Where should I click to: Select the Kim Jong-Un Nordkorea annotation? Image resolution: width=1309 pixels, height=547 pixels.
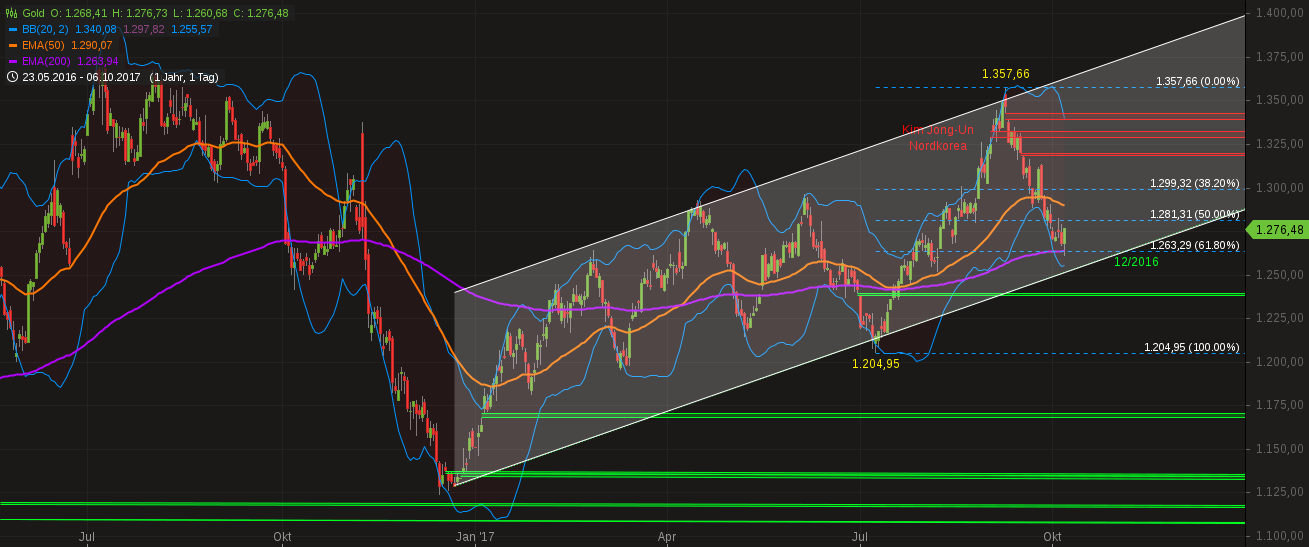(x=937, y=137)
